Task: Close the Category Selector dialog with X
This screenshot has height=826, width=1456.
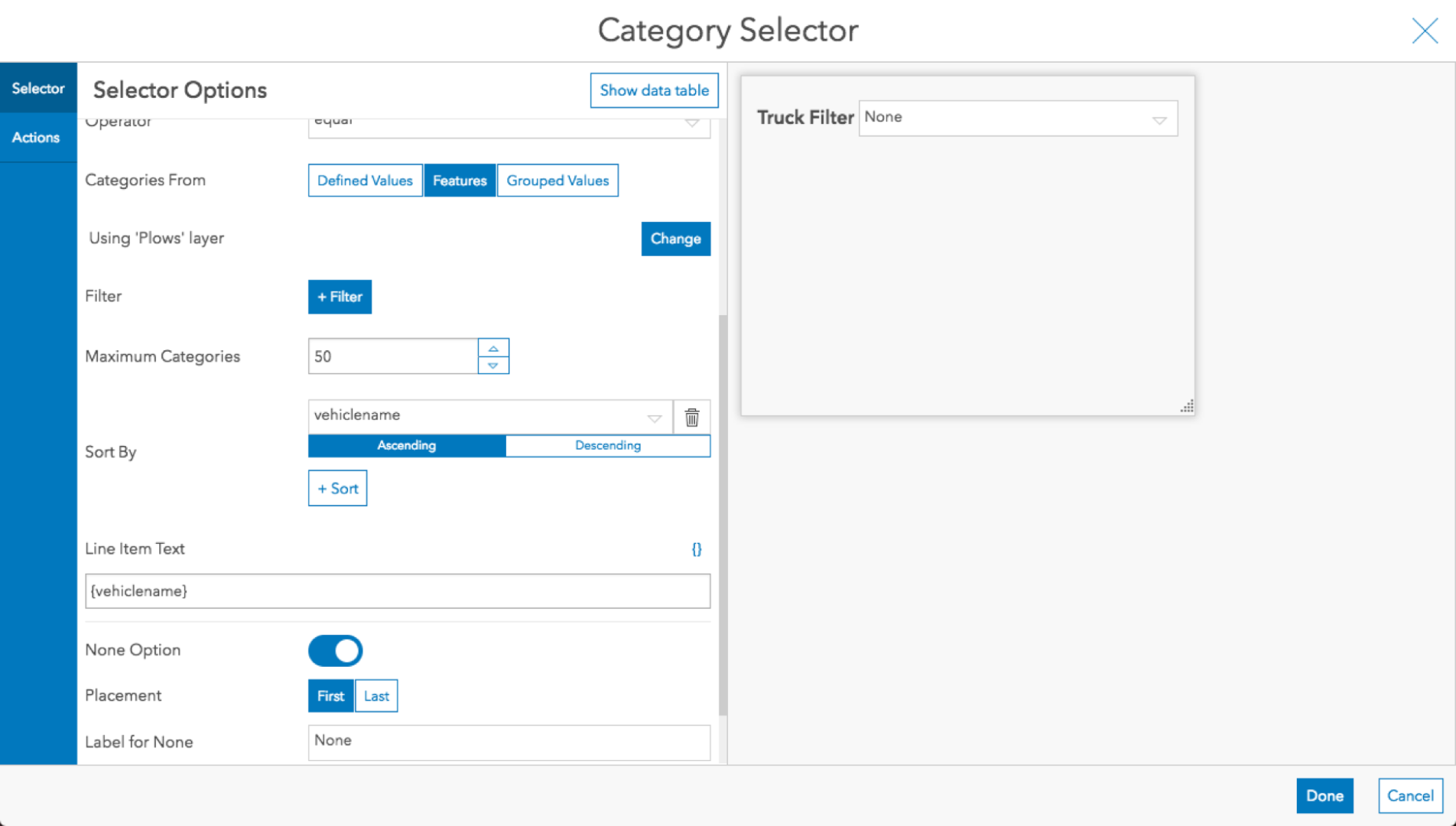Action: coord(1425,31)
